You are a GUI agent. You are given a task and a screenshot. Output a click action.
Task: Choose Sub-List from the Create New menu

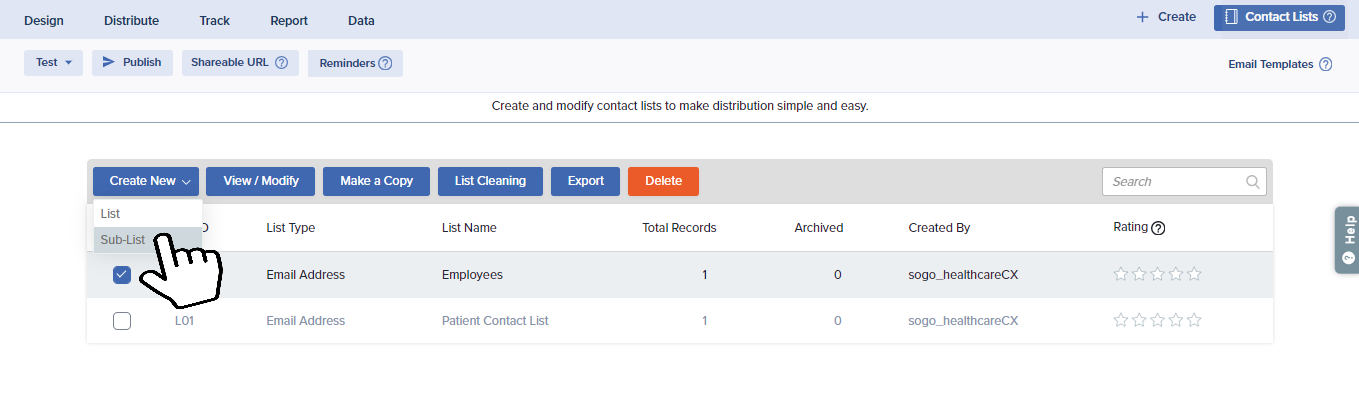pyautogui.click(x=123, y=240)
